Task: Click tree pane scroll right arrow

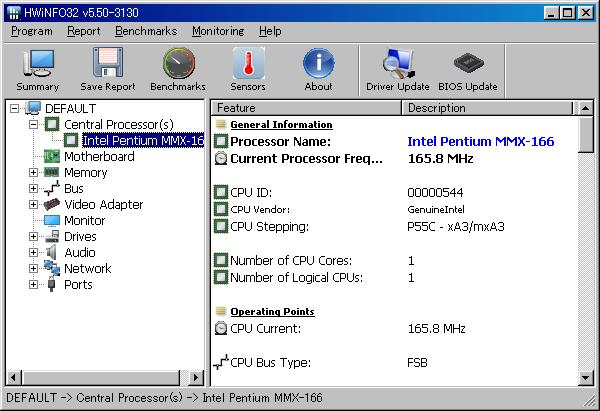Action: point(196,378)
